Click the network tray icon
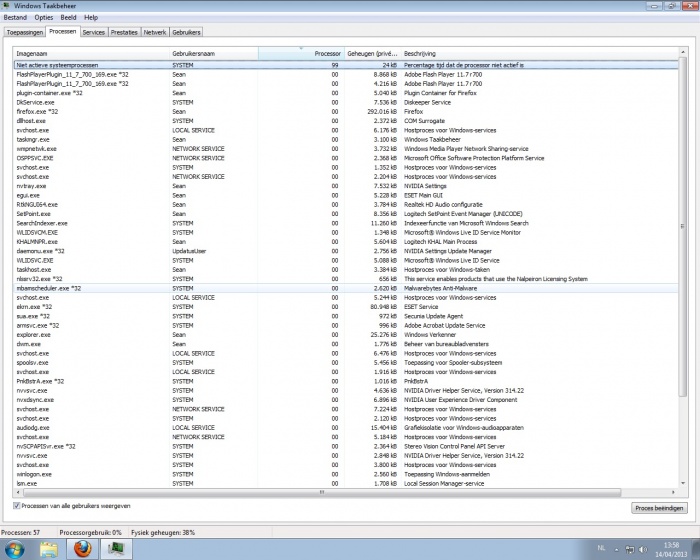 (x=629, y=549)
